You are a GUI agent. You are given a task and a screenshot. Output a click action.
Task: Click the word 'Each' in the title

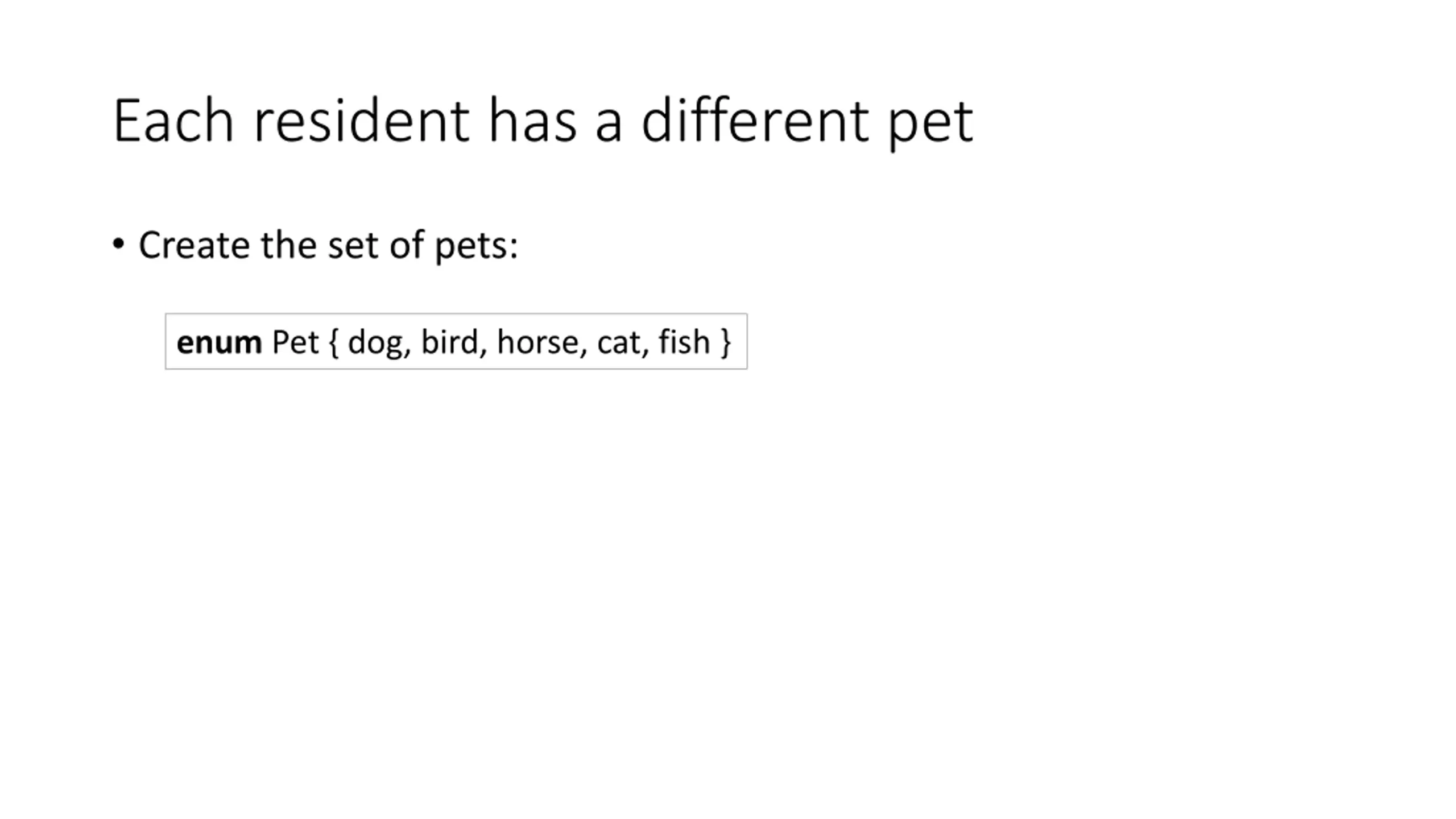click(173, 120)
